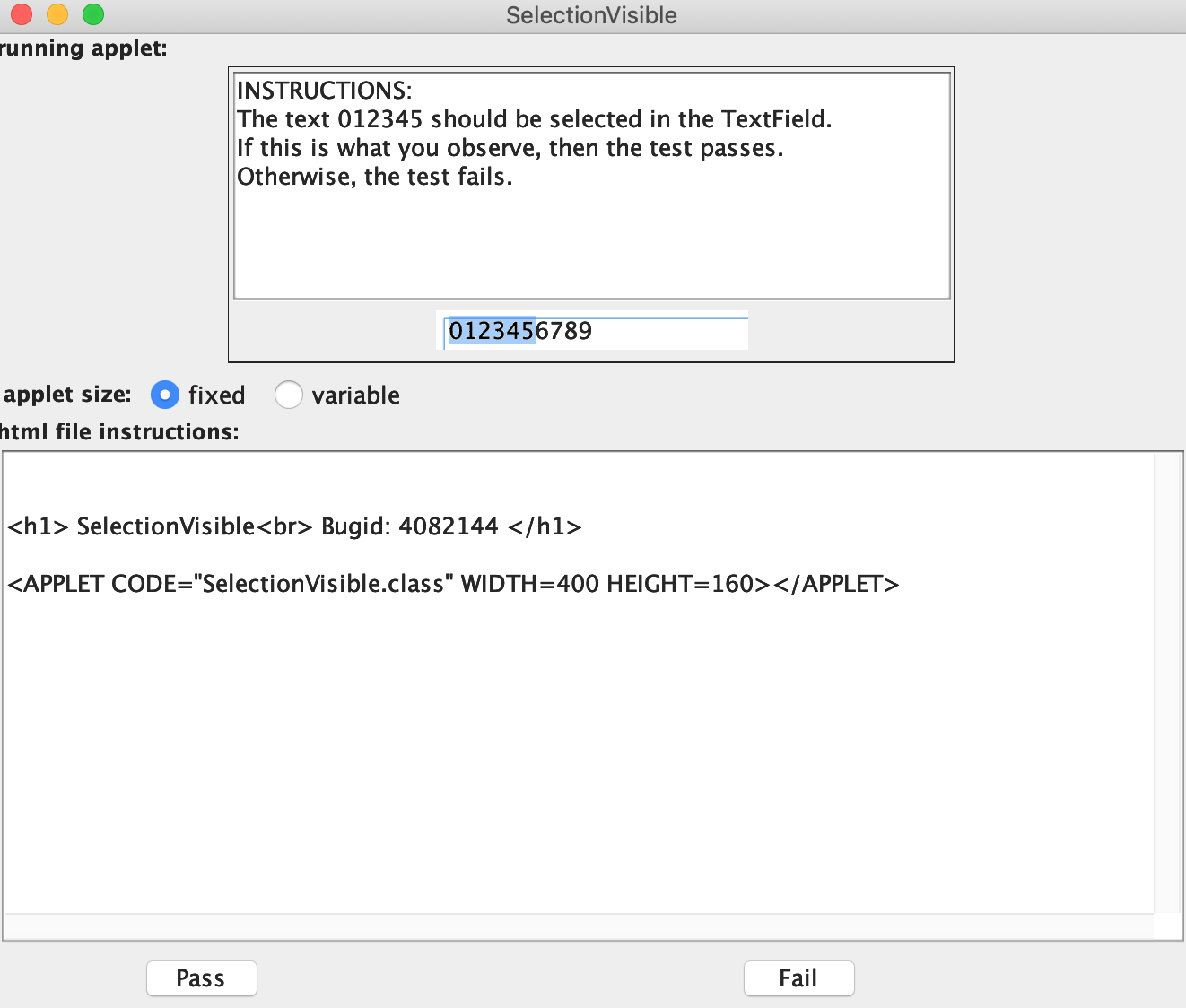Click the Pass button
Screen dimensions: 1186x1008
pos(201,978)
